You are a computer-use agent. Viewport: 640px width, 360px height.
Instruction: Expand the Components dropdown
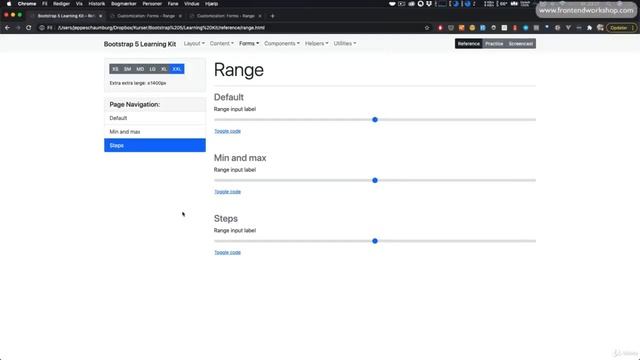[282, 43]
